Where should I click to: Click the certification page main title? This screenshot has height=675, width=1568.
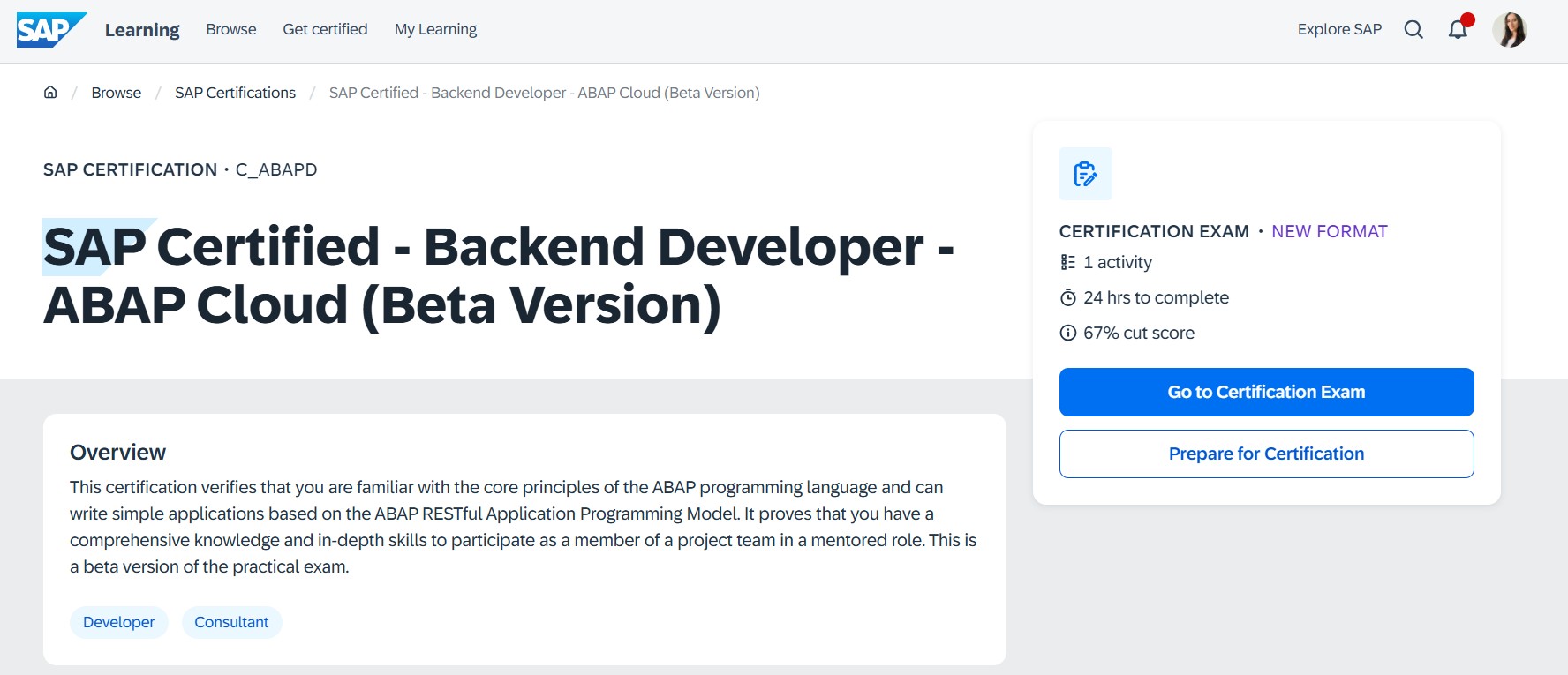499,275
